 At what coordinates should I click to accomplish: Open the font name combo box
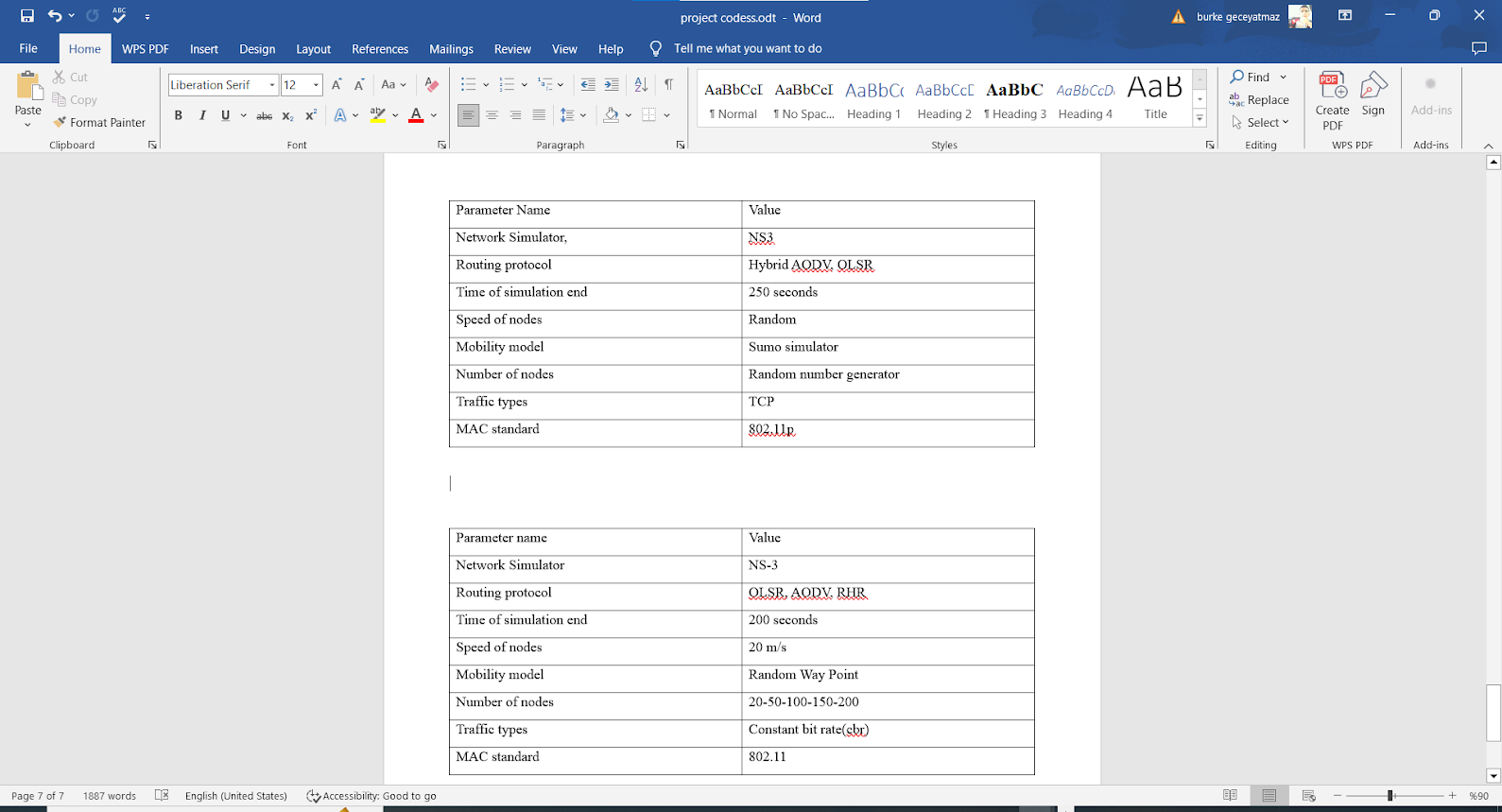pyautogui.click(x=223, y=85)
